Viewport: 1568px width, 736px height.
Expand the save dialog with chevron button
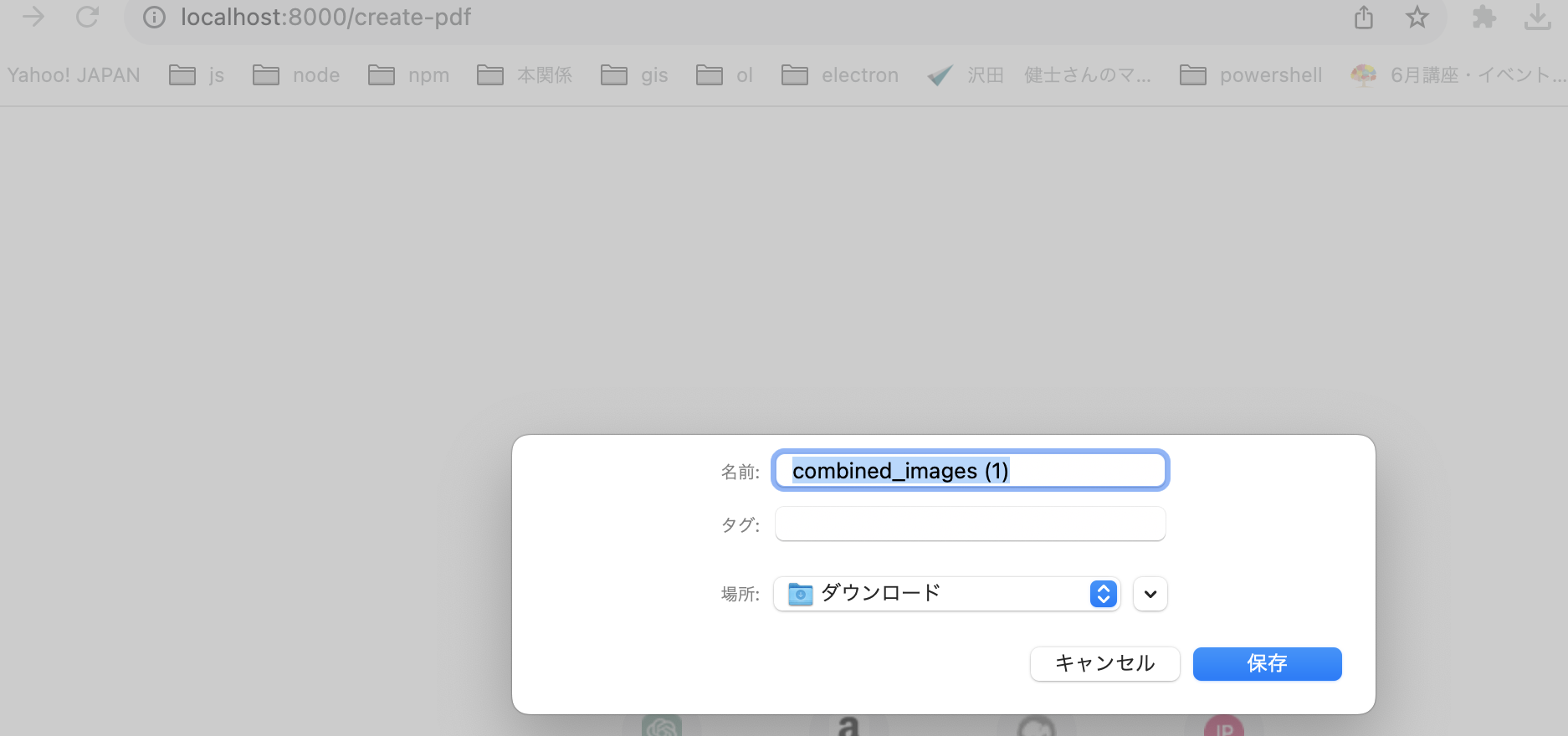coord(1150,594)
